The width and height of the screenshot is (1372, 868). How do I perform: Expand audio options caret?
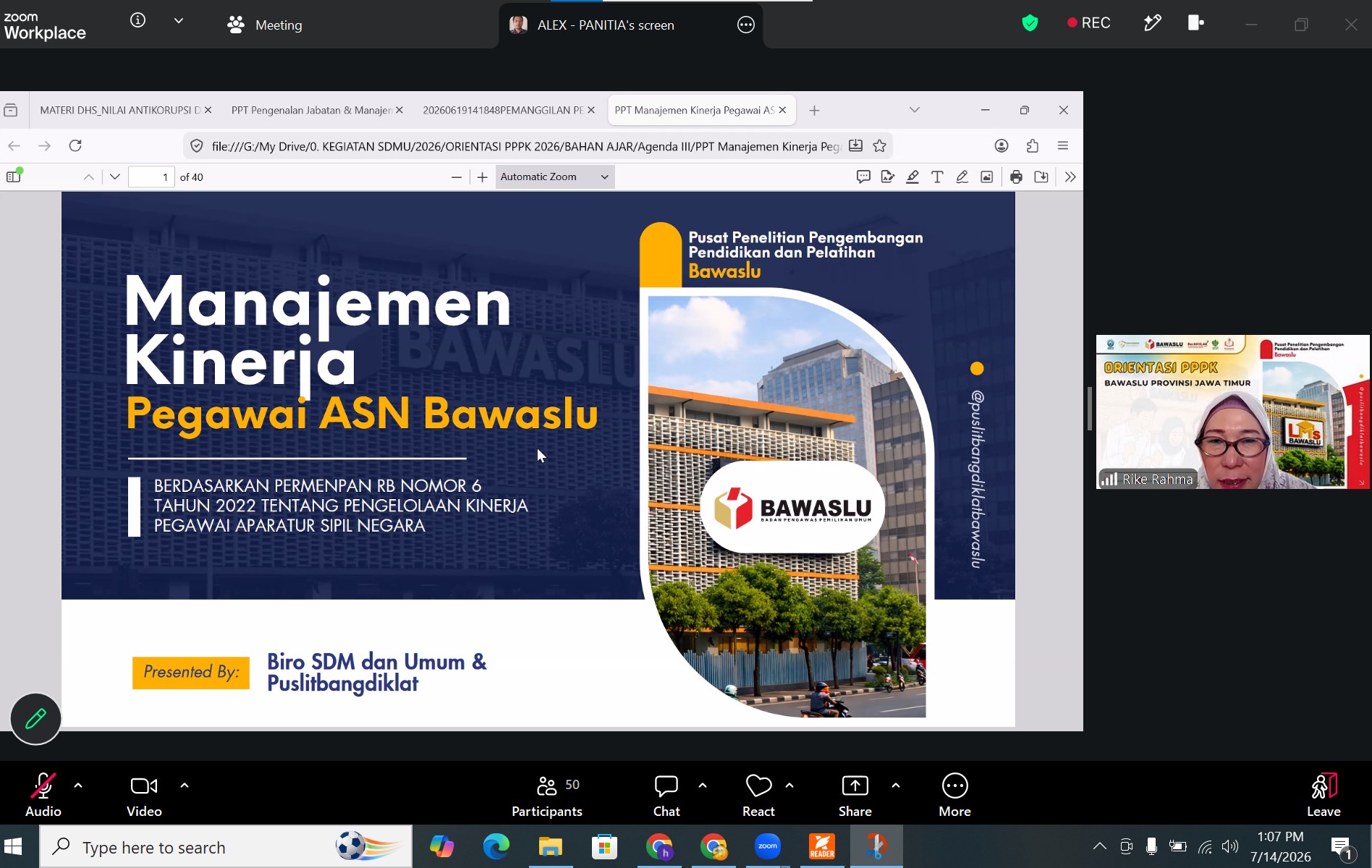click(x=78, y=786)
